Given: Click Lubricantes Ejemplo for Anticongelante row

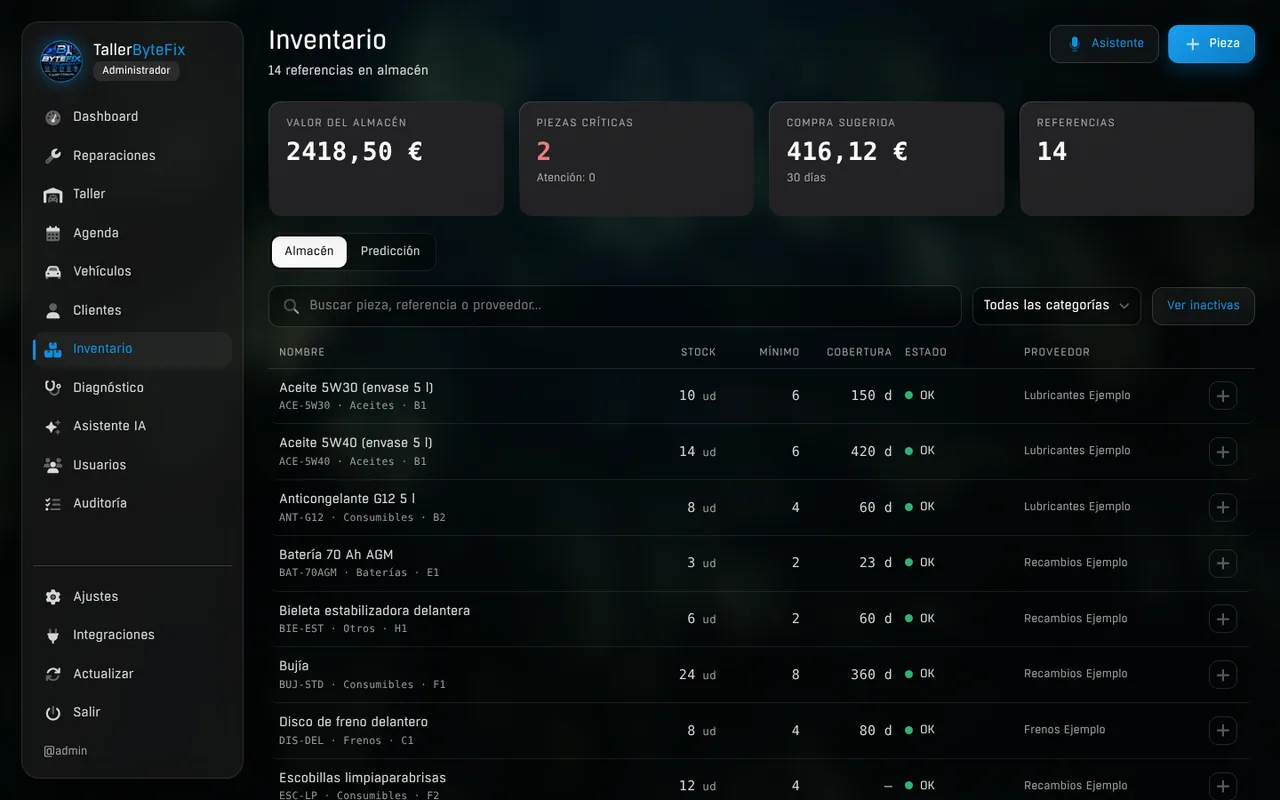Looking at the screenshot, I should tap(1077, 507).
